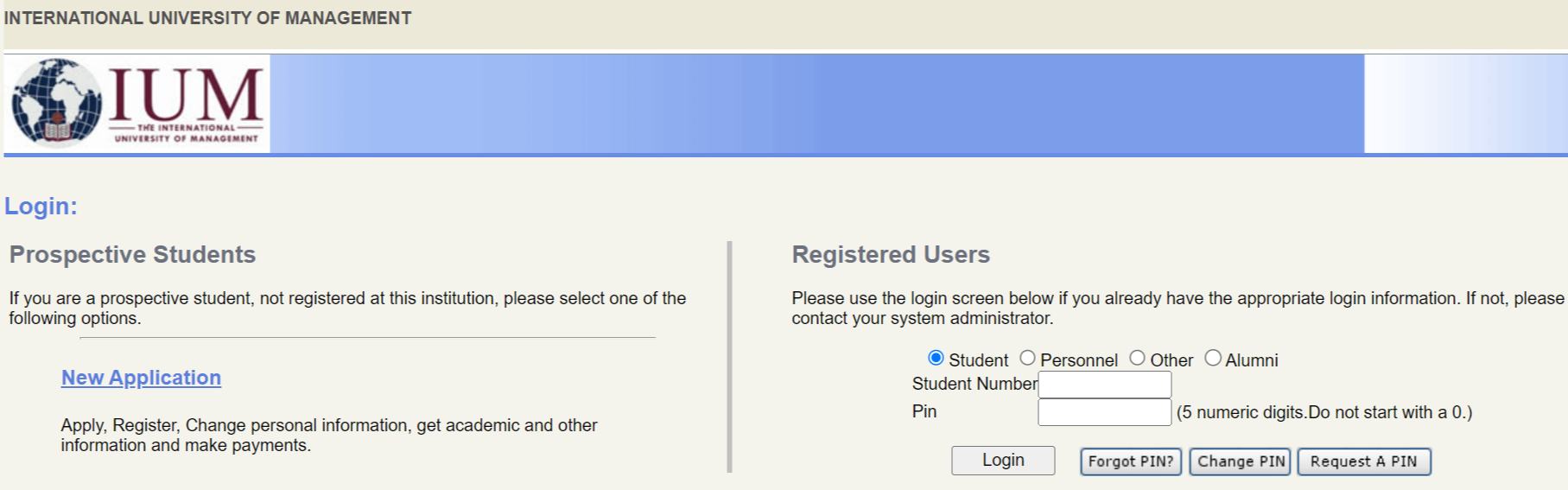Select the Student radio button
This screenshot has width=1568, height=490.
(x=936, y=358)
